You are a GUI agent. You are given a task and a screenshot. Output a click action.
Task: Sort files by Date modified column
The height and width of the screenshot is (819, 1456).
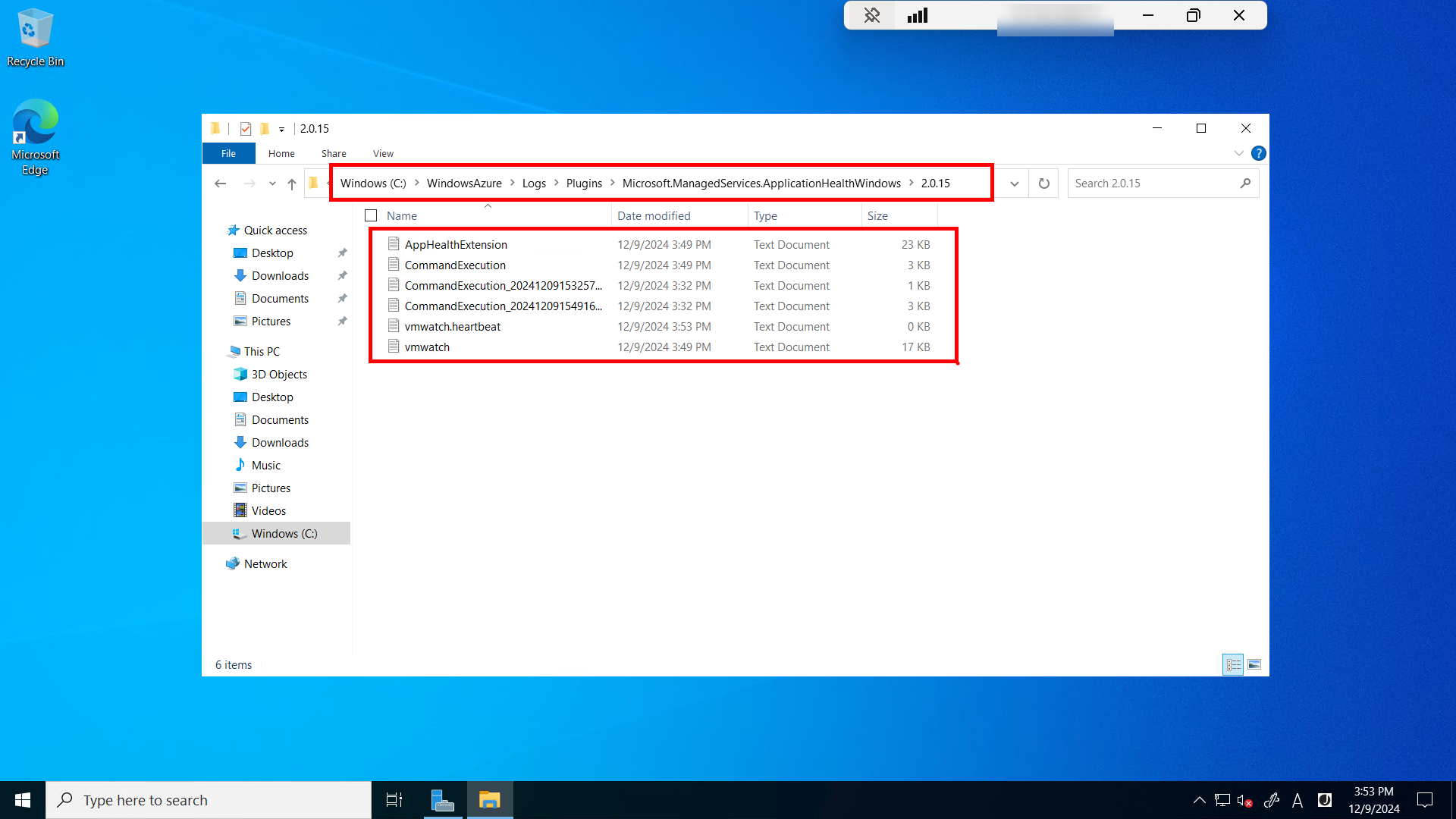[654, 216]
